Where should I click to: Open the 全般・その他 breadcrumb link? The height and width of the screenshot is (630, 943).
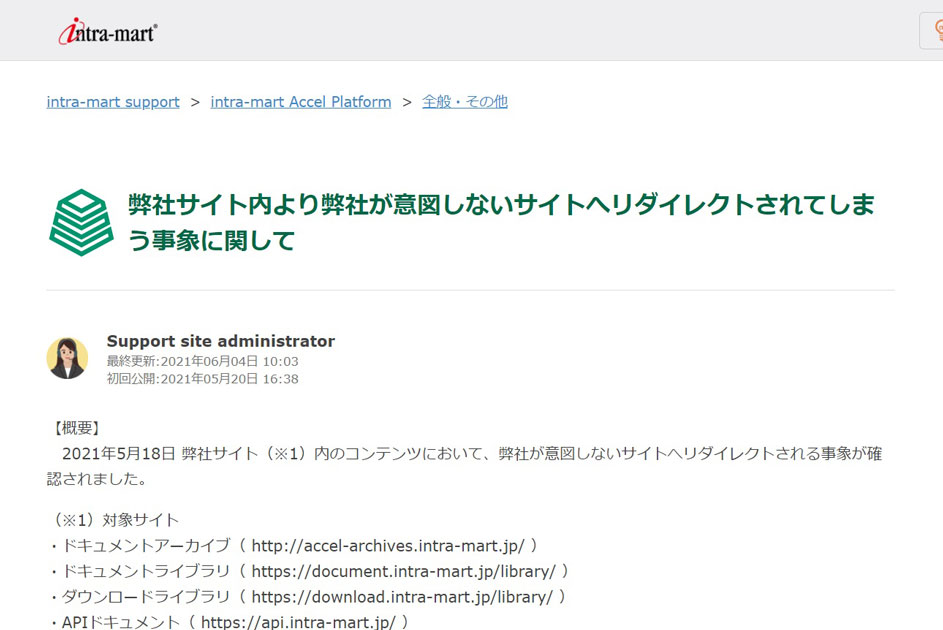point(465,102)
